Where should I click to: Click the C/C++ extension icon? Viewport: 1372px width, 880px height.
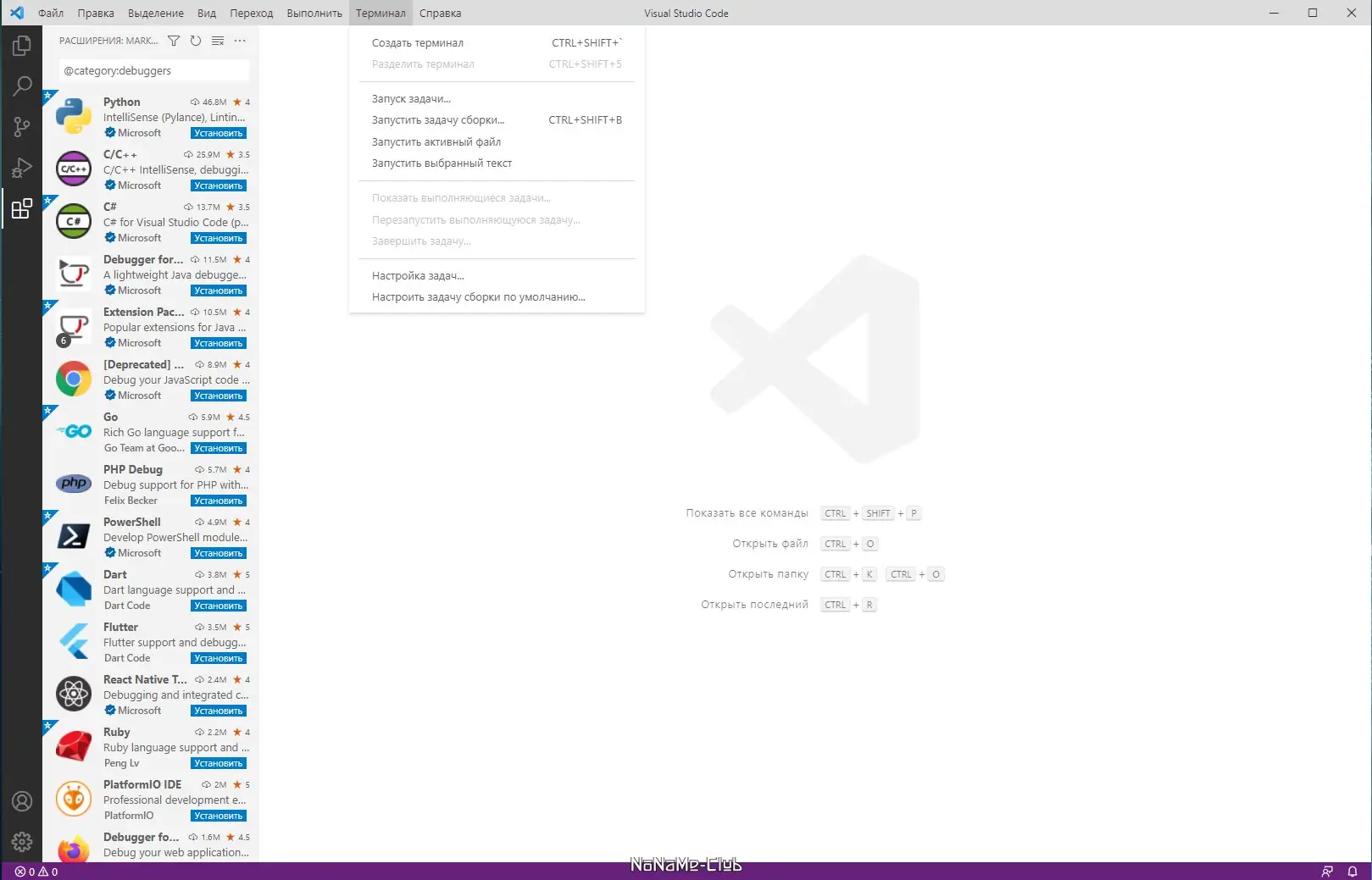point(74,169)
